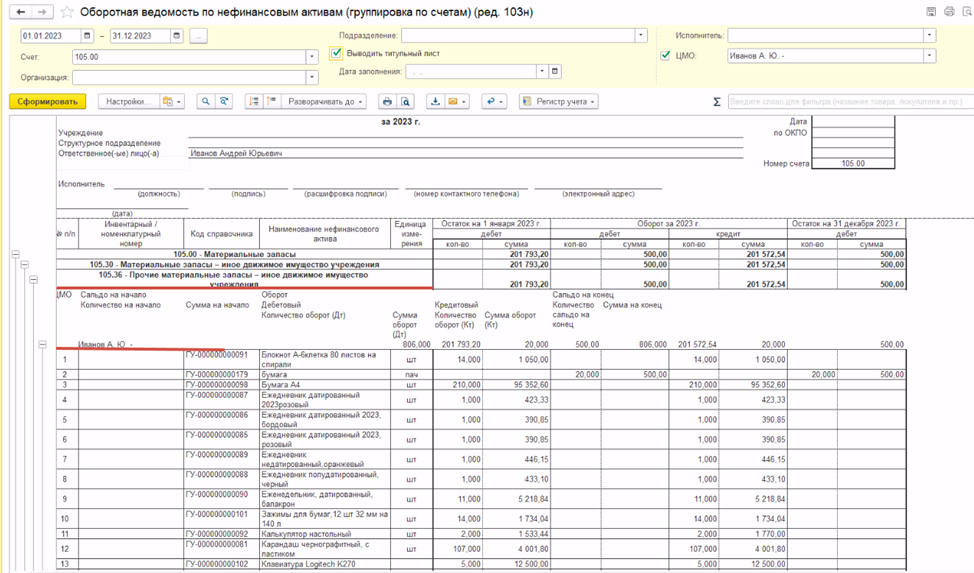Click Номер счета value 105.00

(853, 163)
